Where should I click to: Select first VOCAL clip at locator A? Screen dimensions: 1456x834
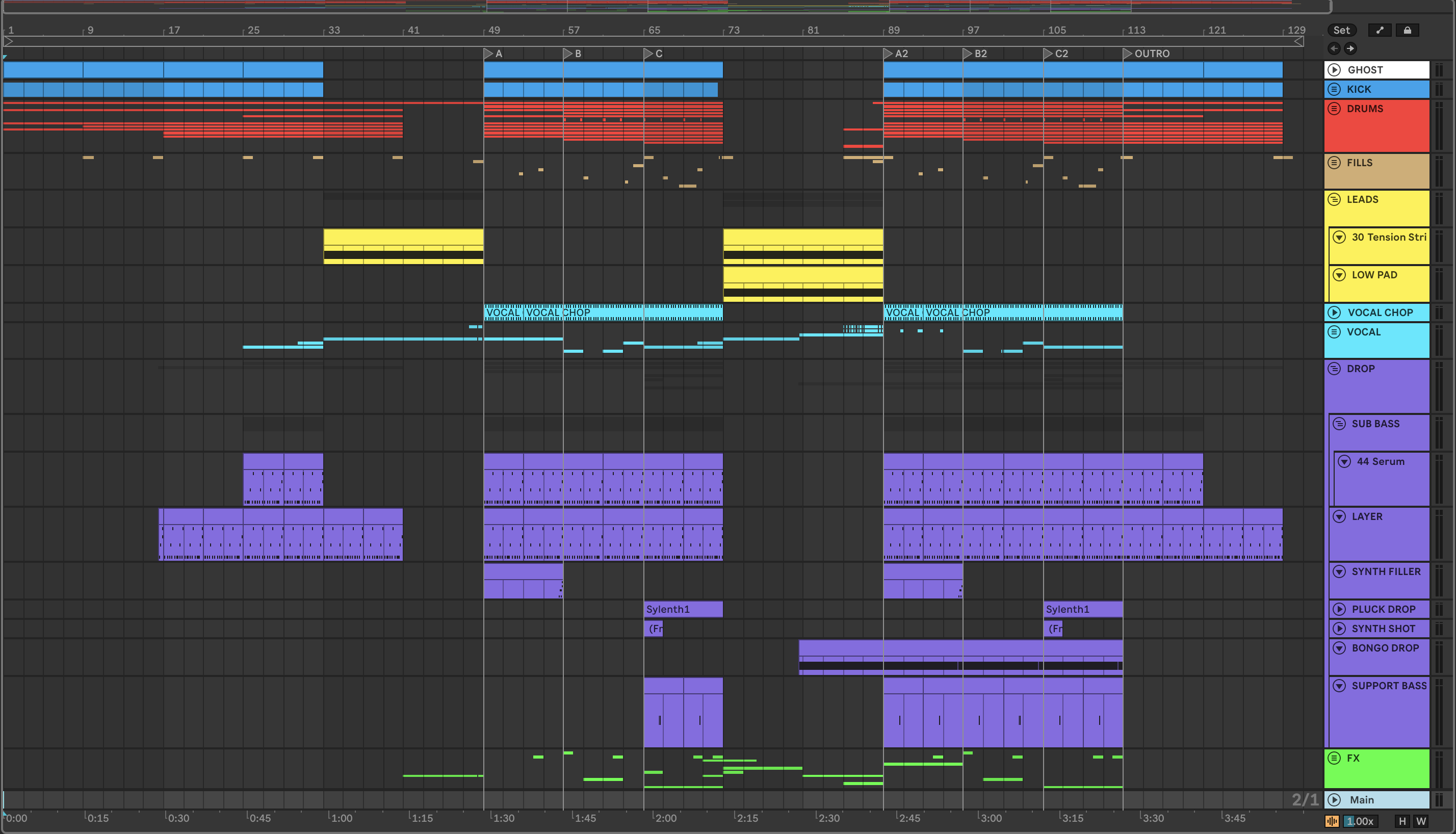[x=504, y=312]
